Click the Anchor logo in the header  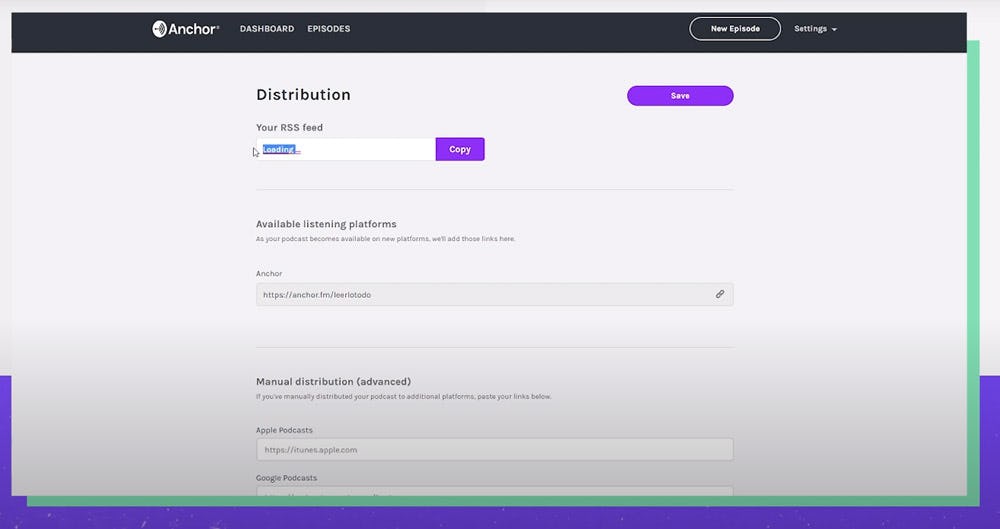pyautogui.click(x=186, y=29)
